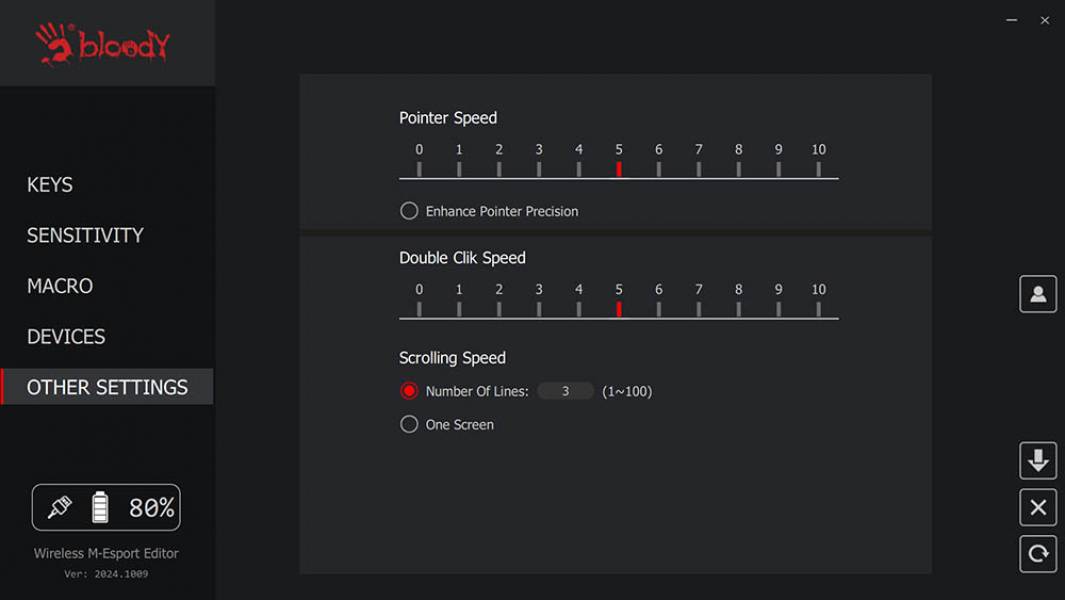Click the Number Of Lines value field

565,391
